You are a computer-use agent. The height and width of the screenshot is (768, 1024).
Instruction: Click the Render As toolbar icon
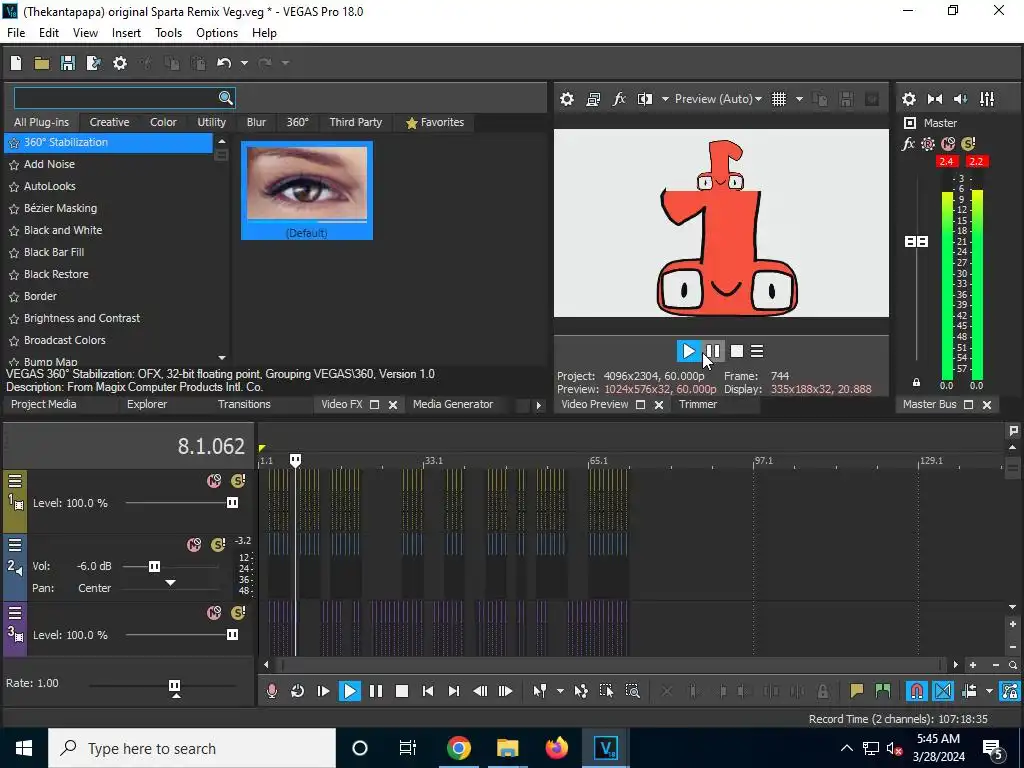tap(93, 63)
